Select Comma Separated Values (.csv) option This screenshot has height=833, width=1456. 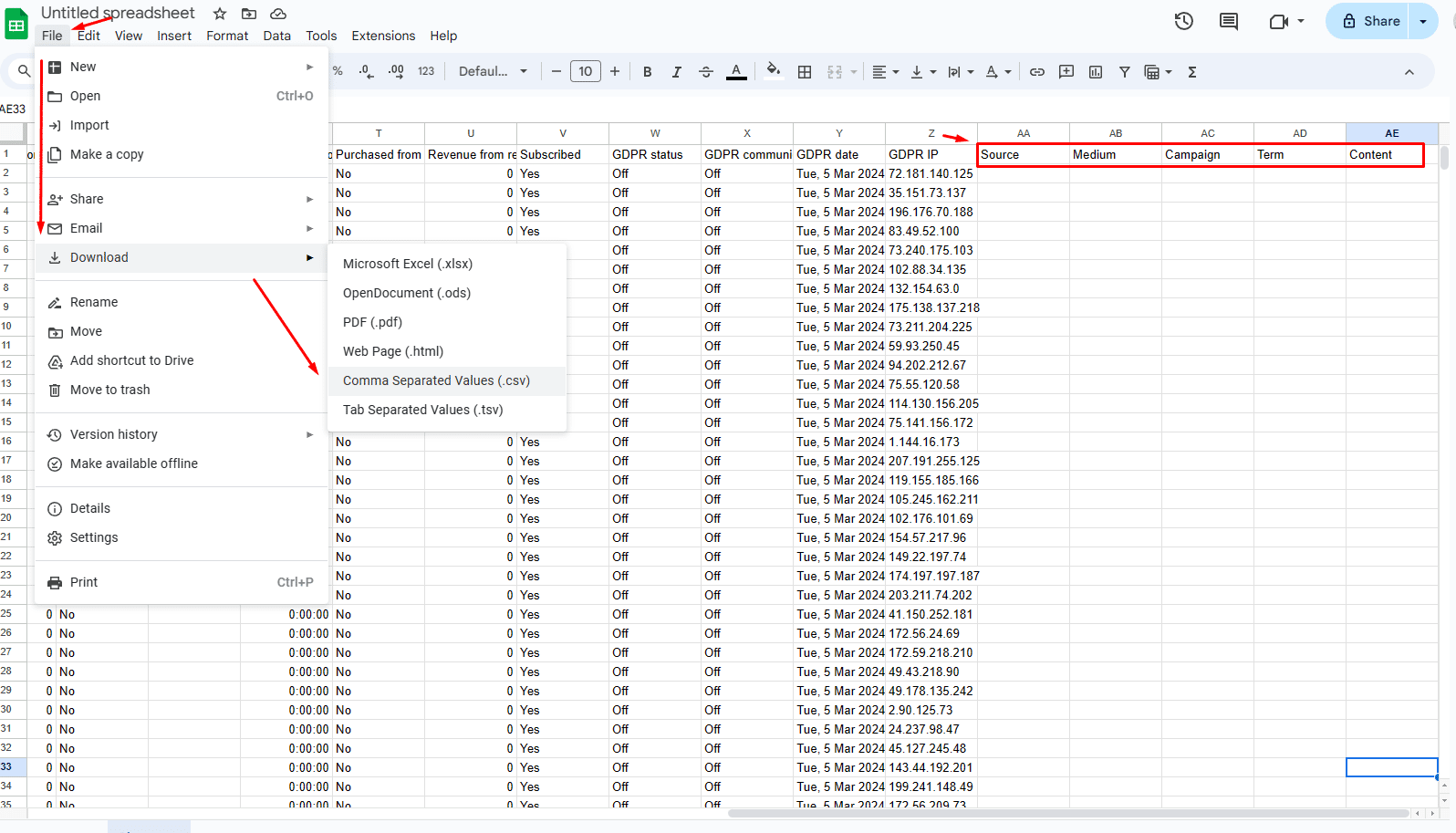(436, 380)
